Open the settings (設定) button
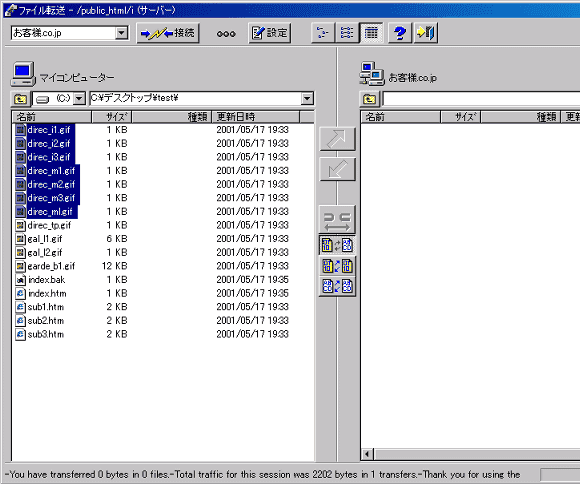The image size is (580, 484). (270, 33)
